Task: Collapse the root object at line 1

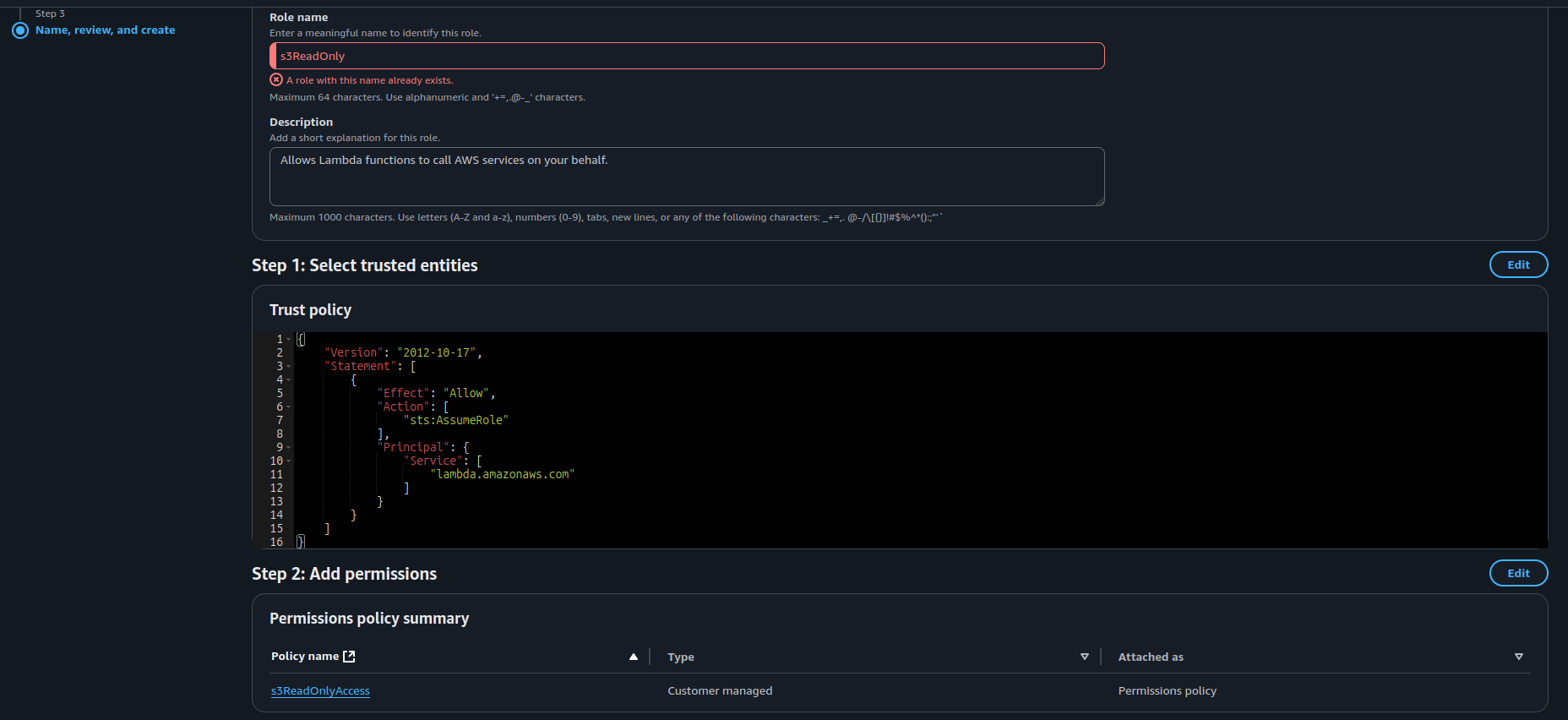Action: [x=289, y=340]
